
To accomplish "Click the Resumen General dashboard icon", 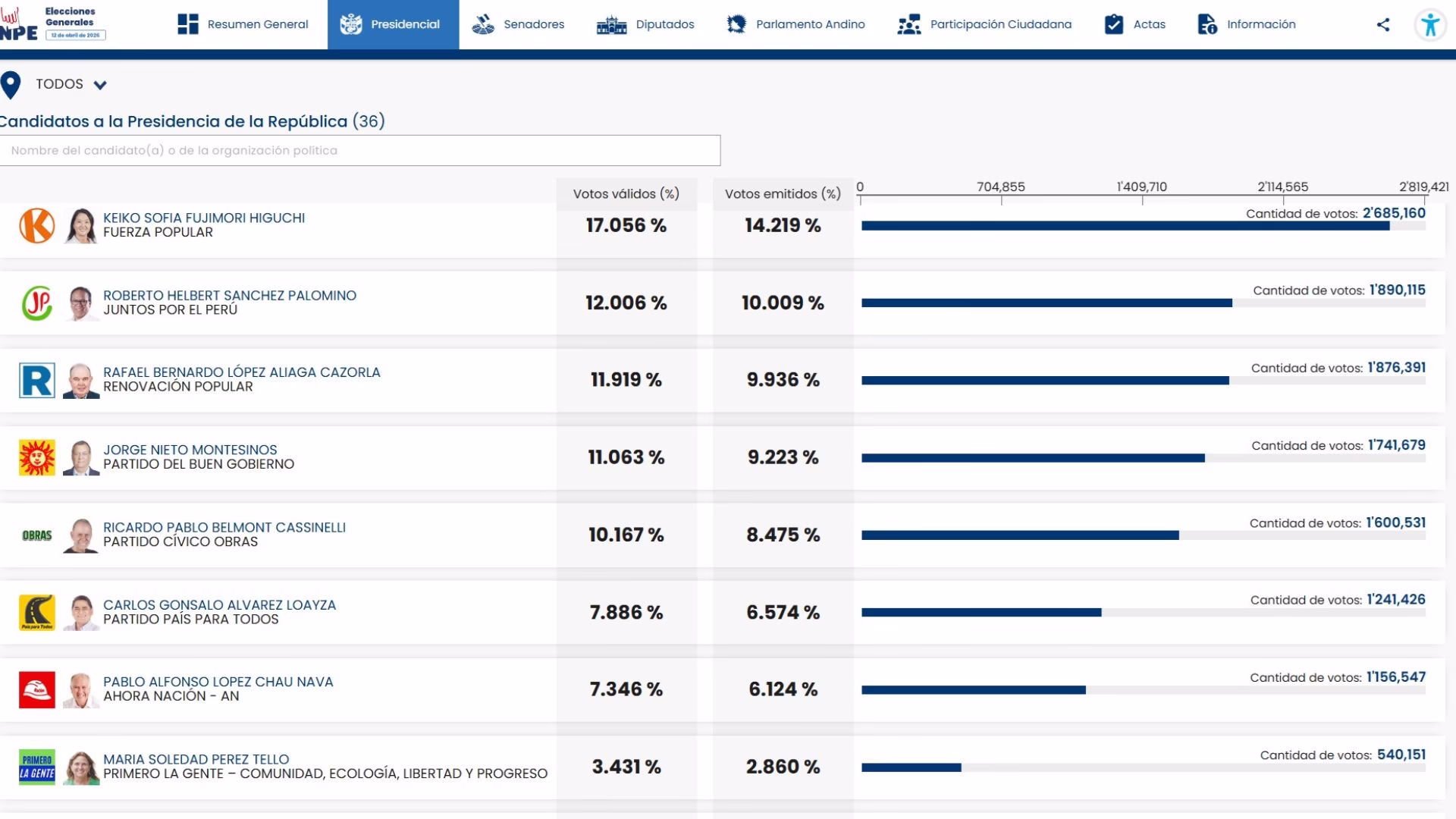I will [x=188, y=24].
